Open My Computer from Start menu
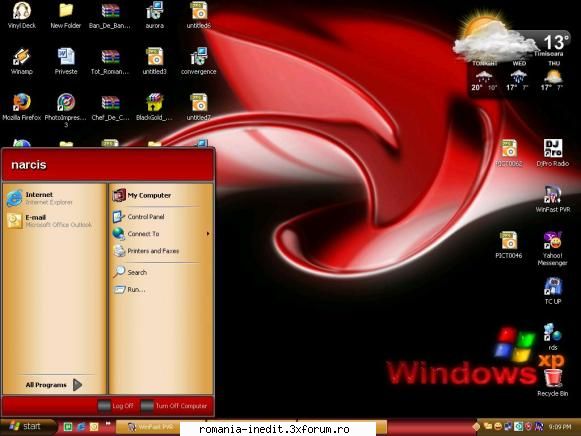Screen dimensions: 581x436 coord(161,195)
